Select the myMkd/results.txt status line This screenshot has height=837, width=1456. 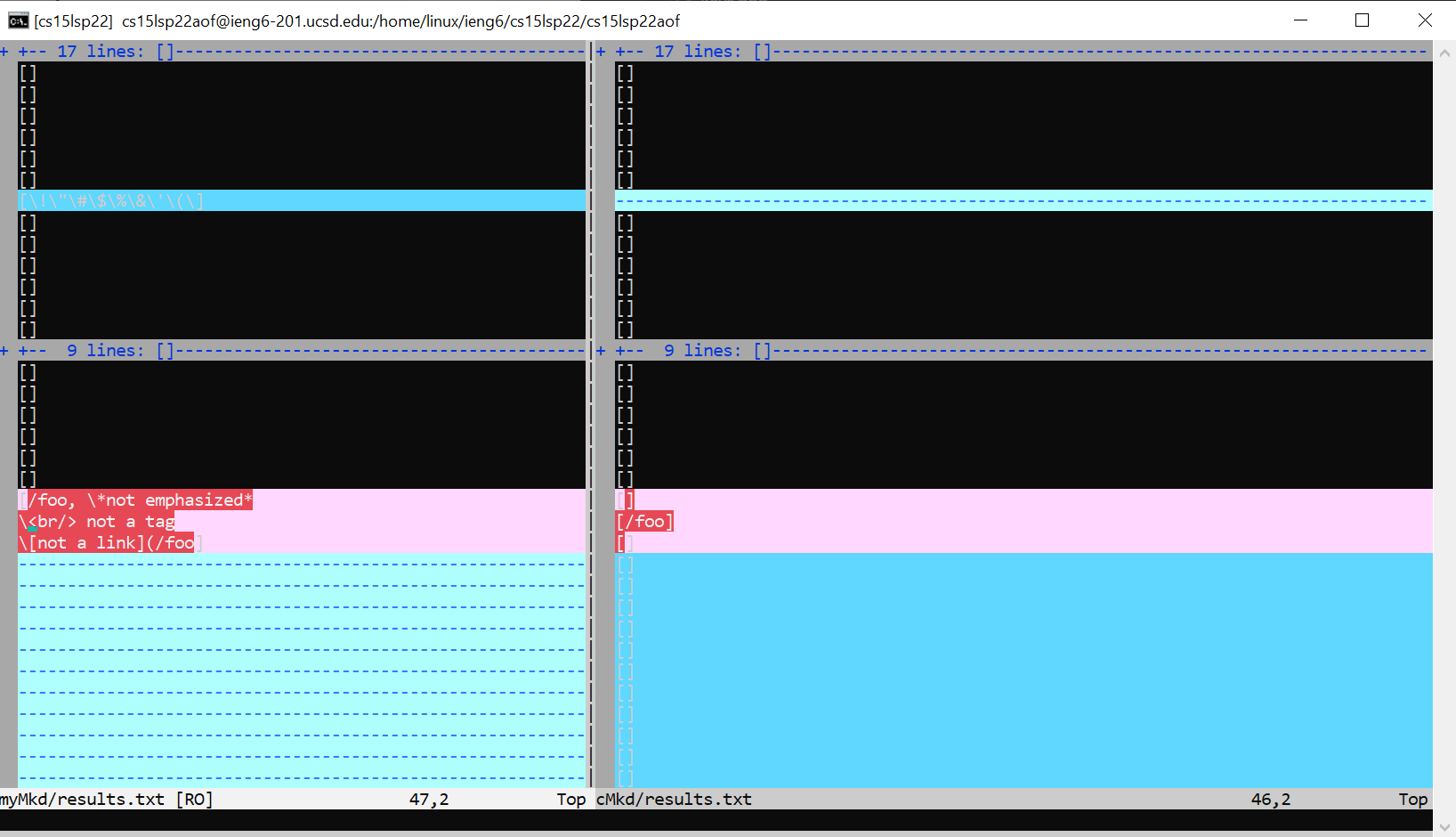coord(107,800)
